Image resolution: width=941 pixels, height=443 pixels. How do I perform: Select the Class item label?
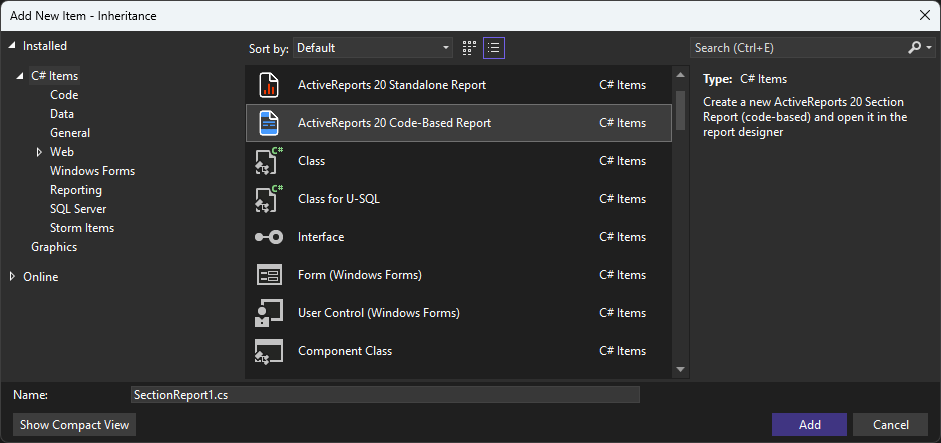(x=311, y=161)
